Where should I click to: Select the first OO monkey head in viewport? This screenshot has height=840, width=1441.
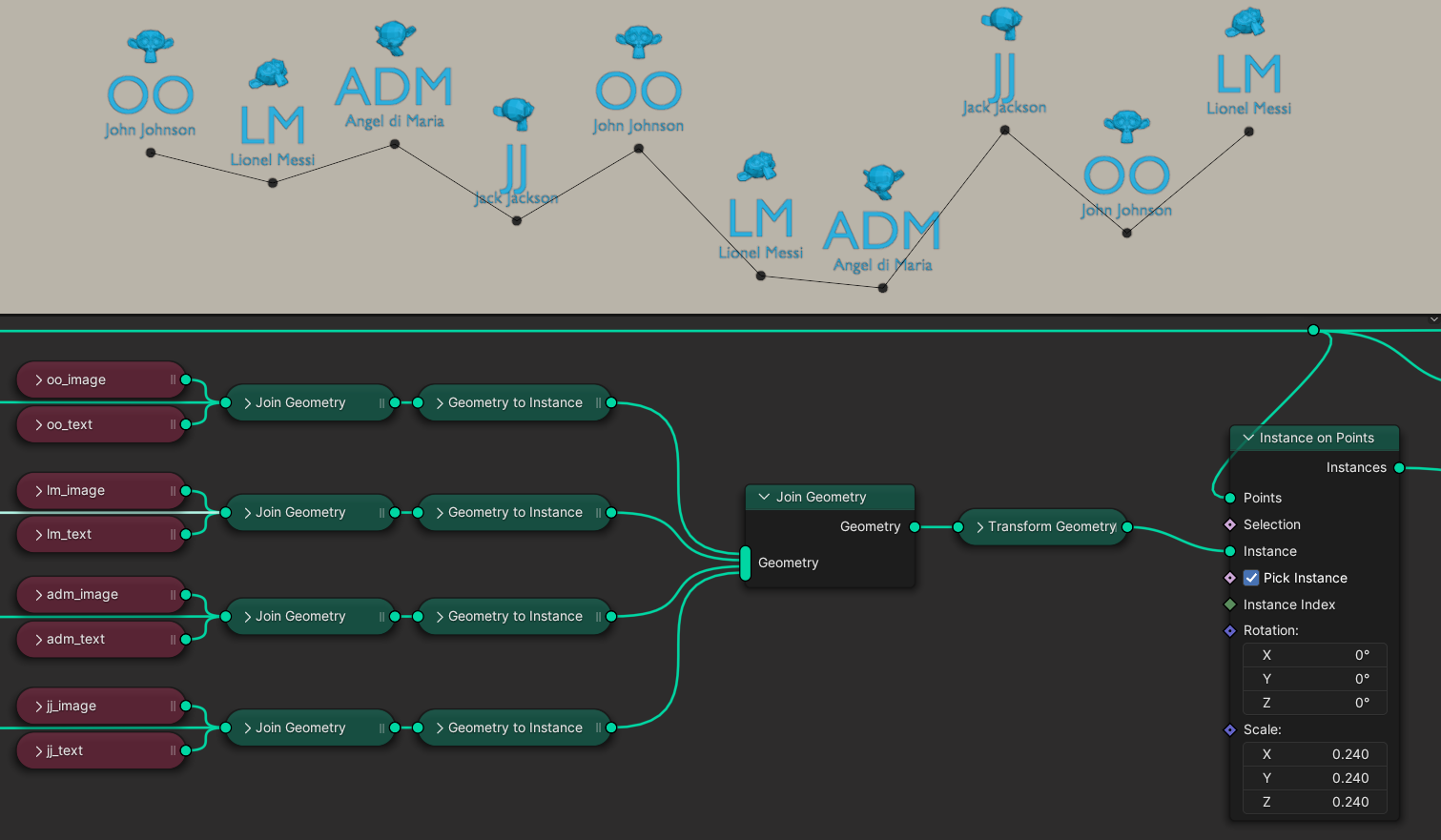151,45
